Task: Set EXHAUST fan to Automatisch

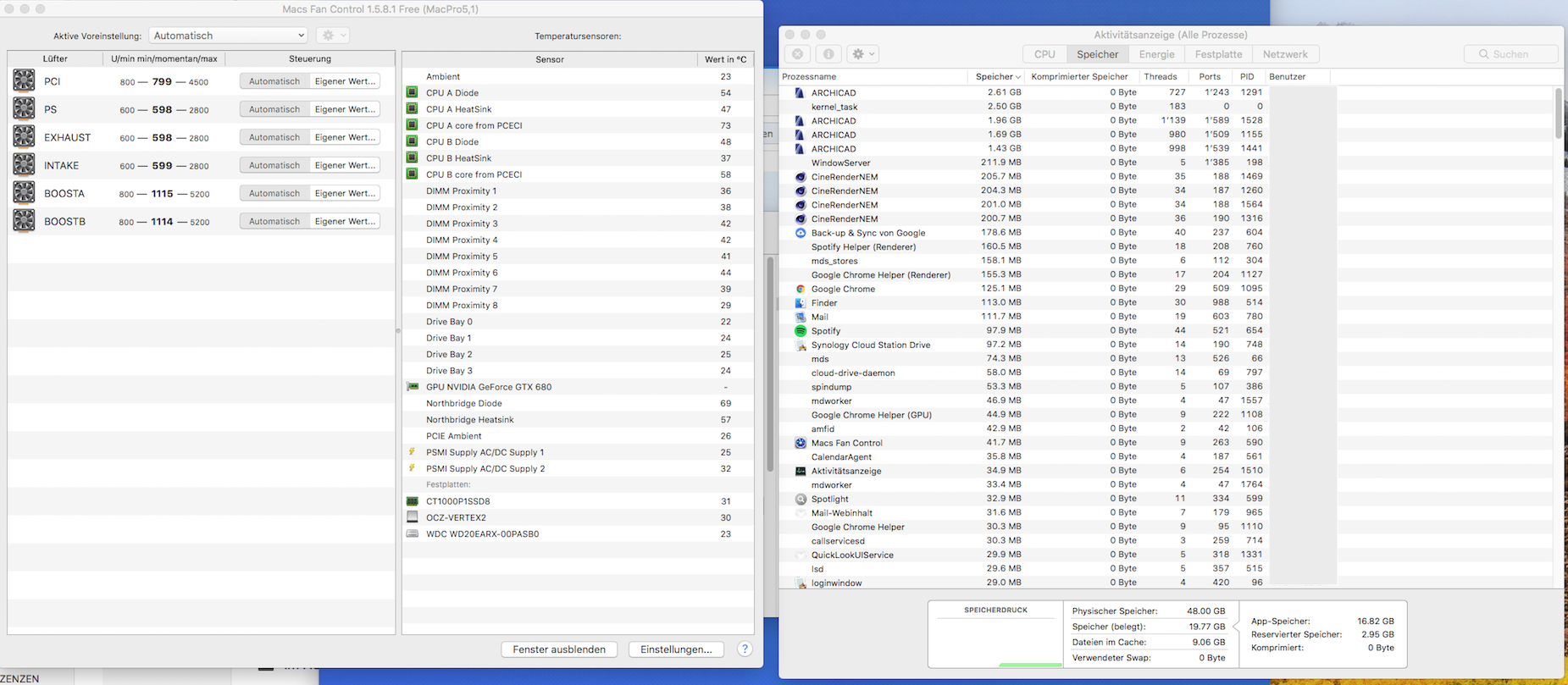Action: (274, 137)
